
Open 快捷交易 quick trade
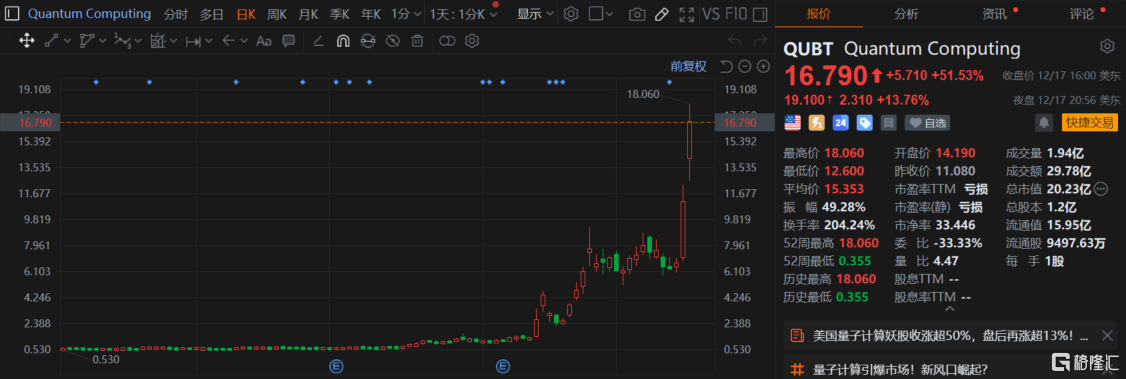pos(1089,123)
